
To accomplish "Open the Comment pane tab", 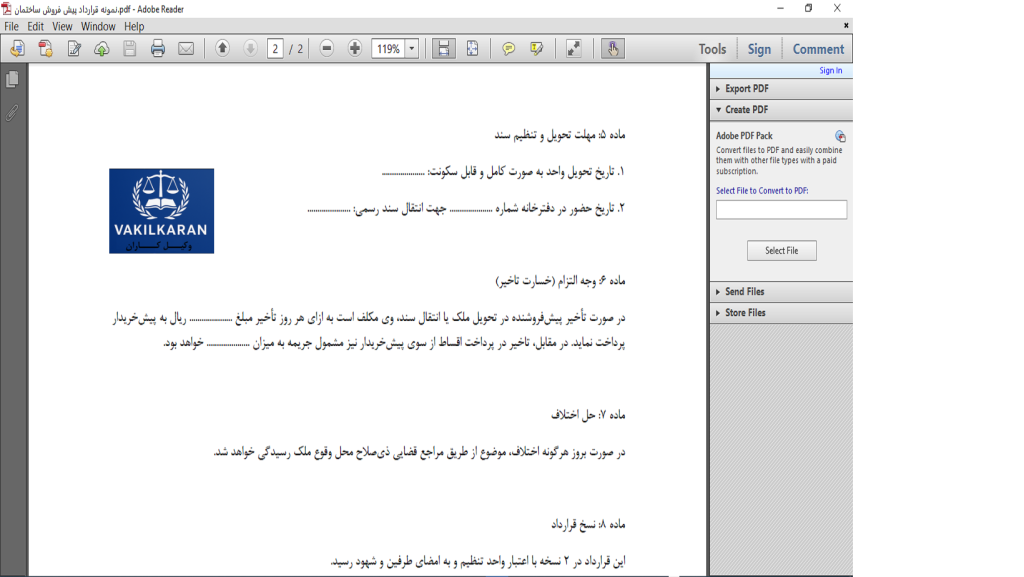I will click(x=818, y=49).
